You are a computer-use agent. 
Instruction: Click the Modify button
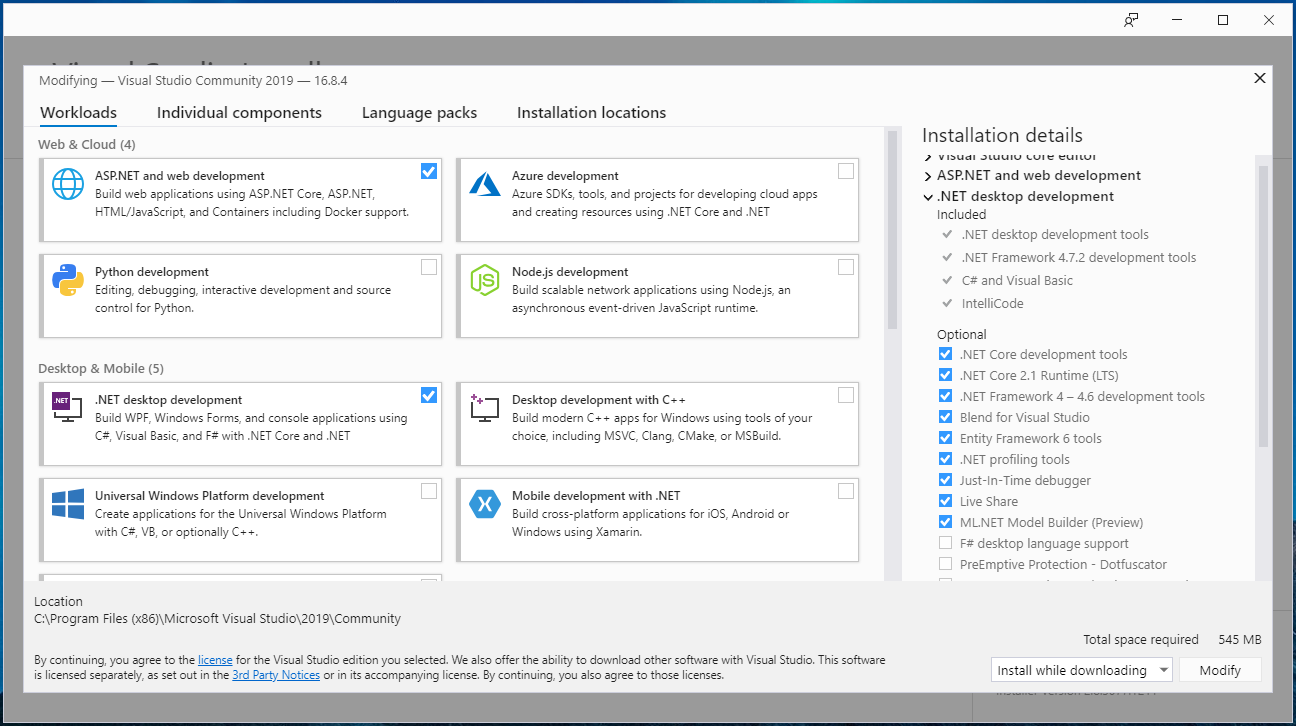(1220, 670)
